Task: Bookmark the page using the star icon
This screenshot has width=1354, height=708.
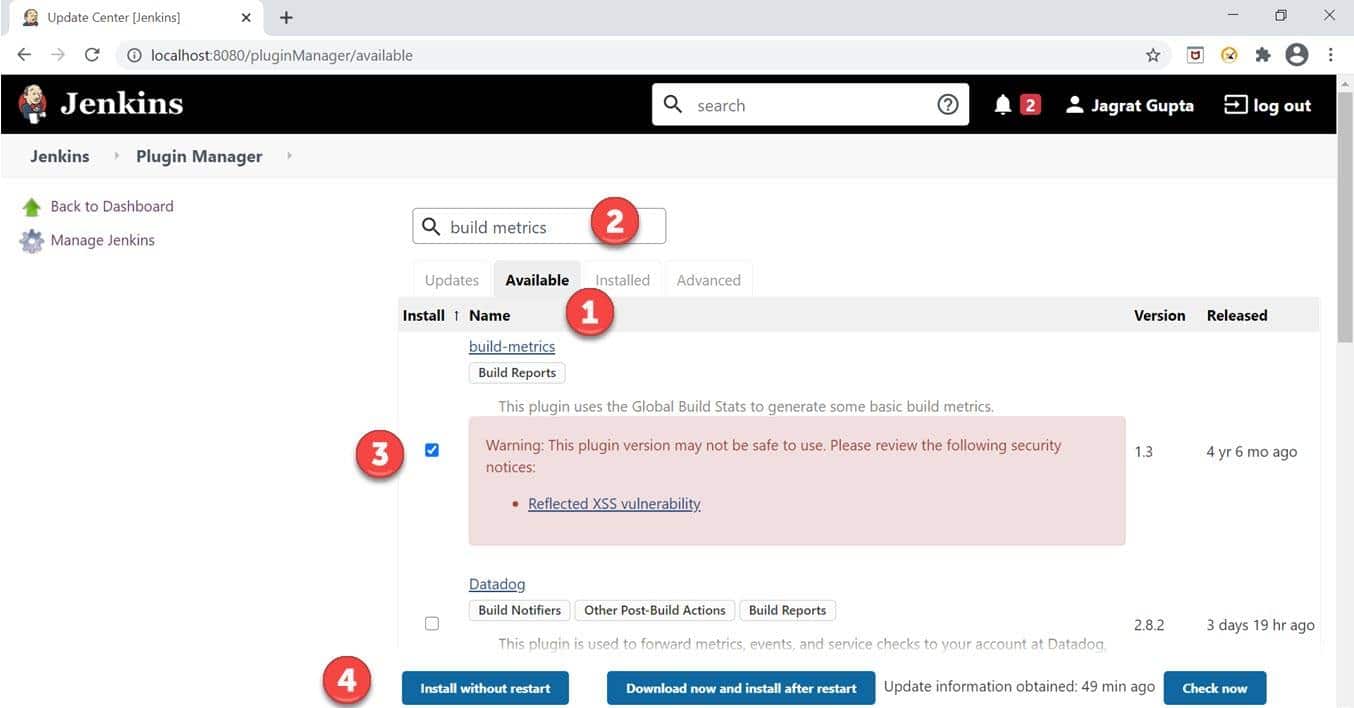Action: (x=1152, y=55)
